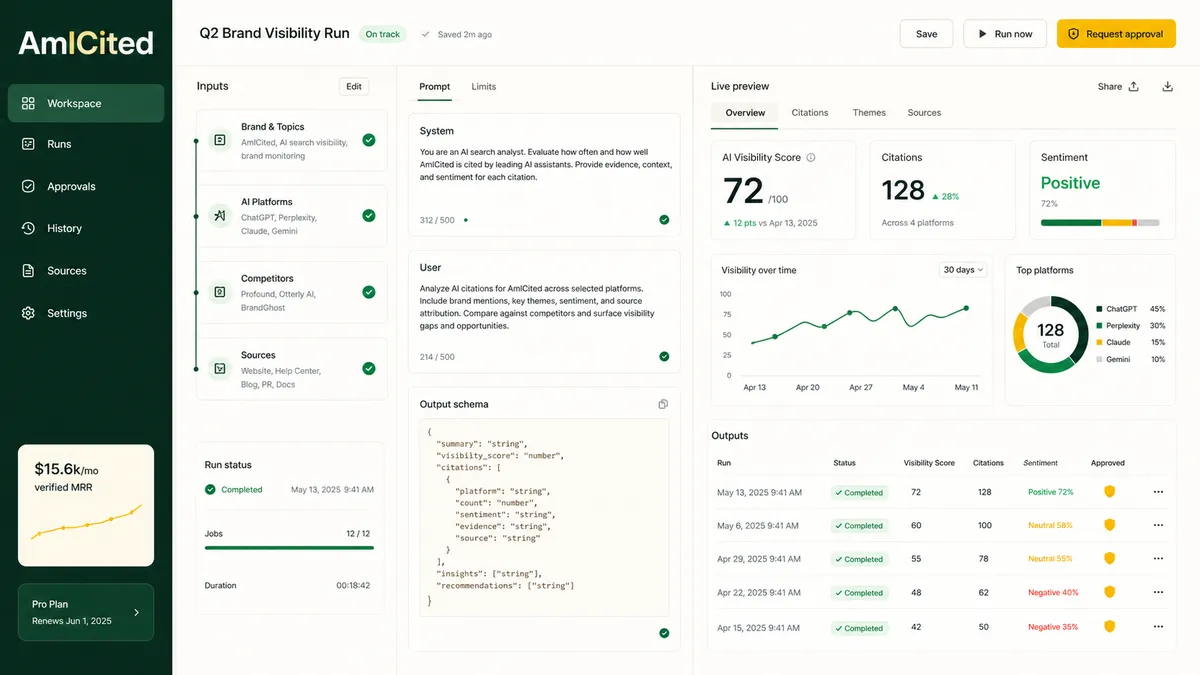Click Completed badge in May 13 row
Image resolution: width=1200 pixels, height=675 pixels.
(859, 492)
